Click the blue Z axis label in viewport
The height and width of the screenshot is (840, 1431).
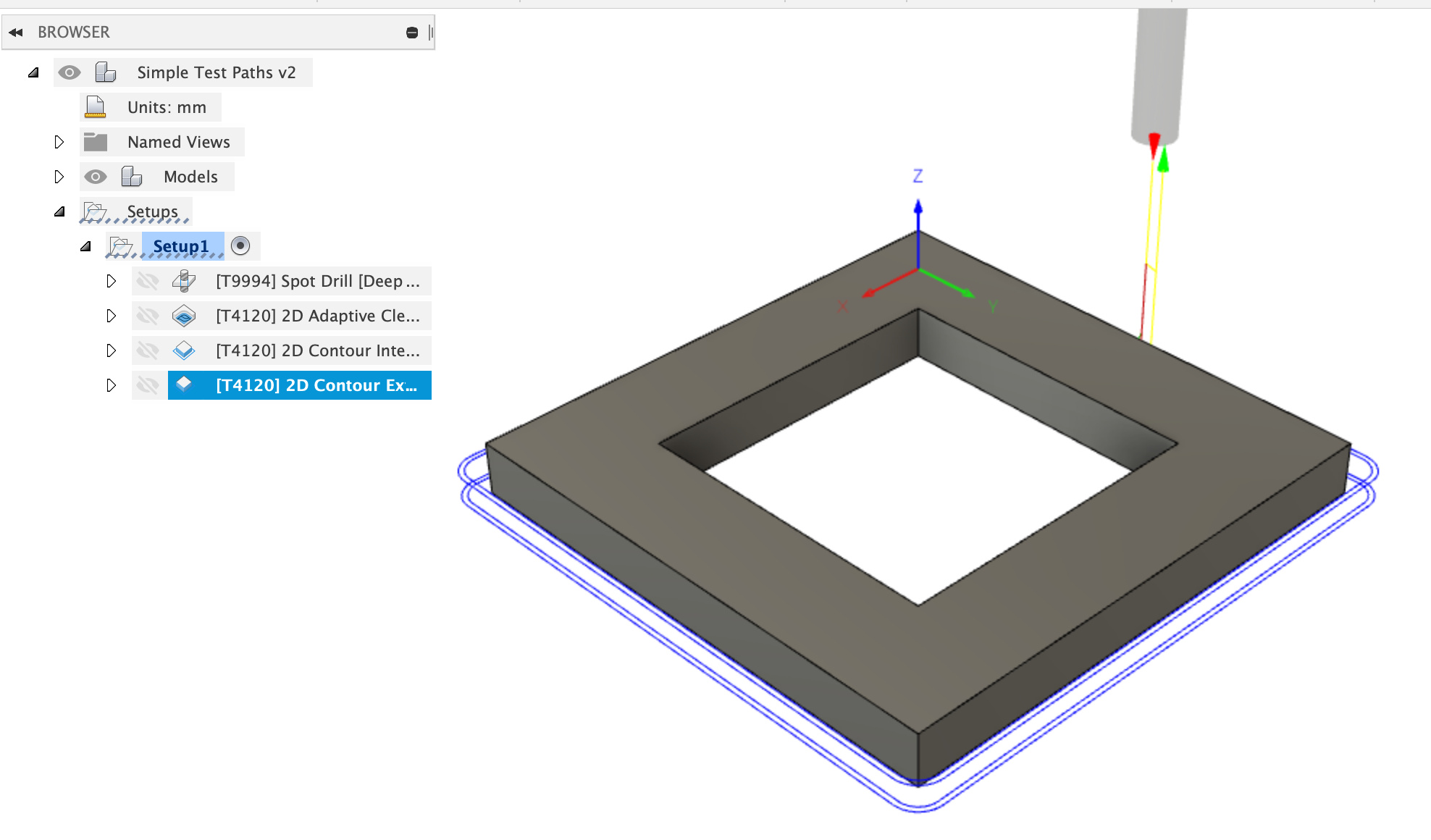(918, 176)
